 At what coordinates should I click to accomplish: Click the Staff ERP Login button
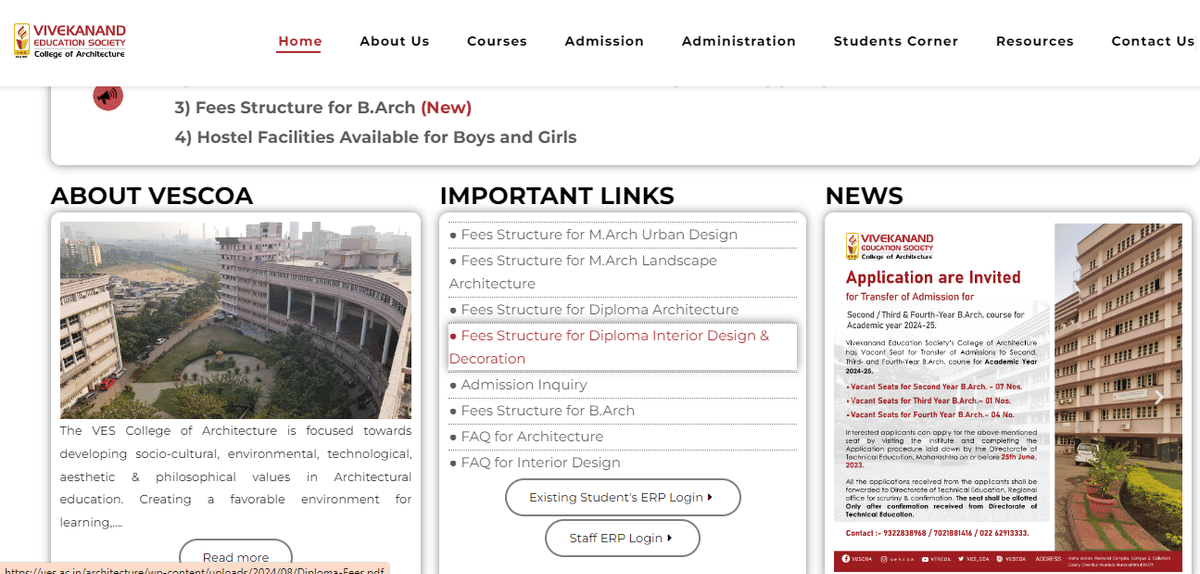pyautogui.click(x=622, y=538)
